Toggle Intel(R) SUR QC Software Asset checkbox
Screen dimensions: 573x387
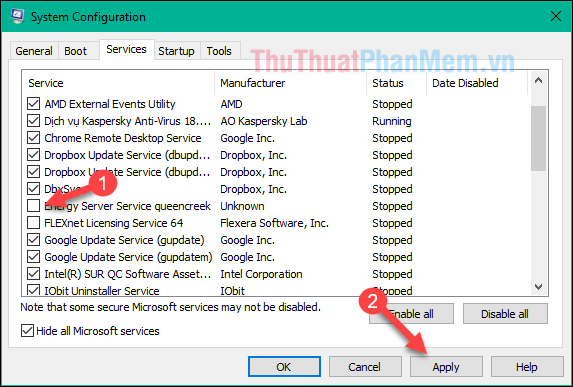tap(34, 274)
